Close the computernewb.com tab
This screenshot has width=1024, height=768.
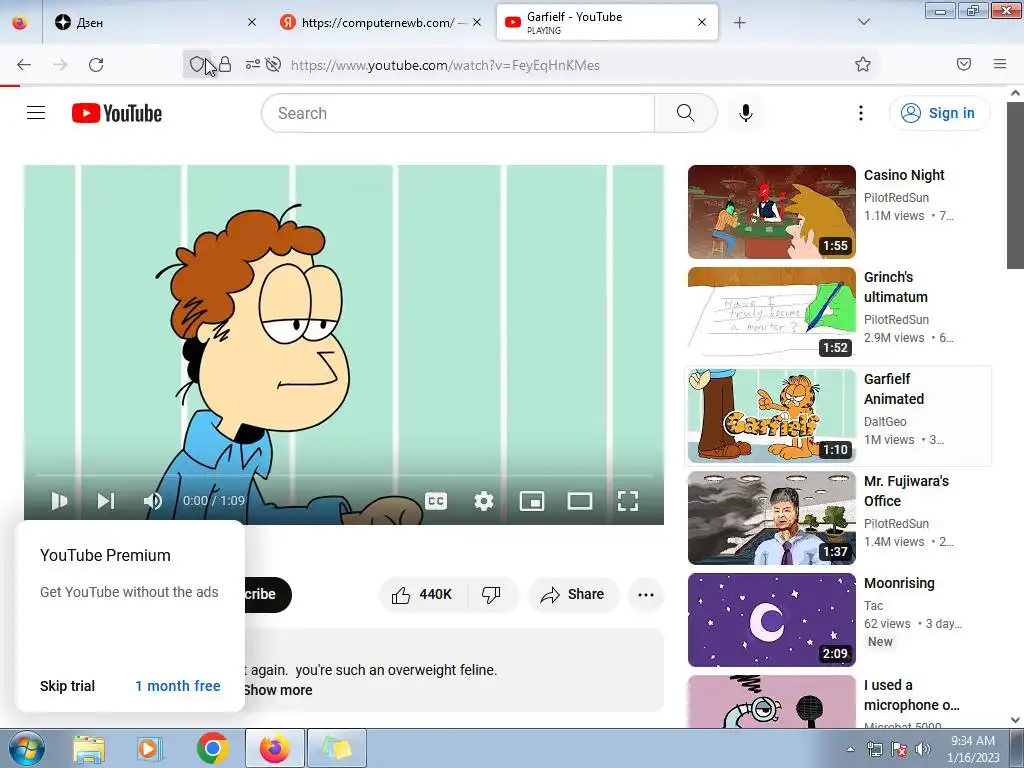click(477, 22)
